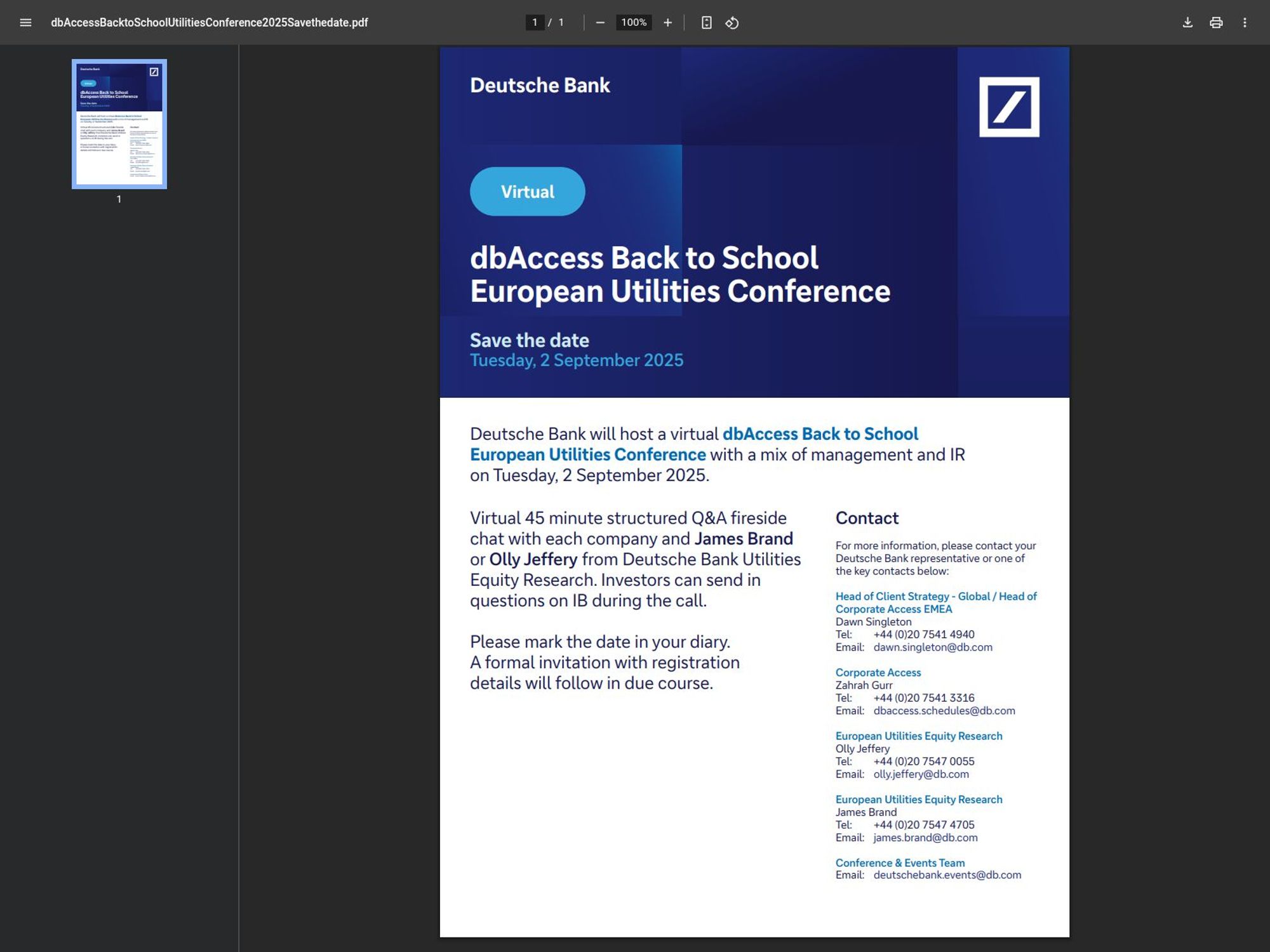Click phone number +44 (0)20 7541 3316
1270x952 pixels.
click(924, 698)
